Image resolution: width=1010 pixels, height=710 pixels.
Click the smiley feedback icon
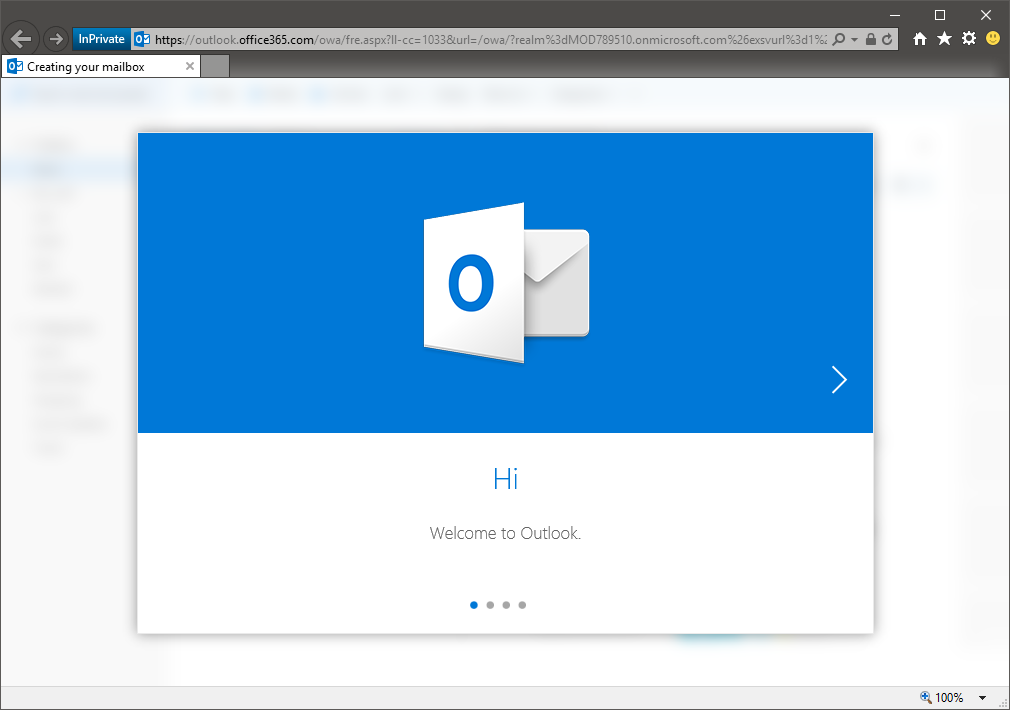[x=992, y=39]
